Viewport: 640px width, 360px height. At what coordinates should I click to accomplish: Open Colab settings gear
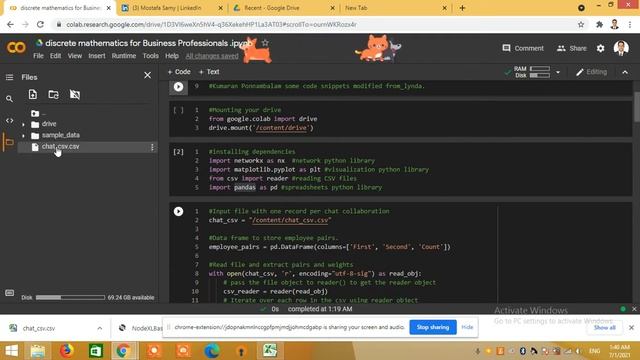[x=600, y=48]
